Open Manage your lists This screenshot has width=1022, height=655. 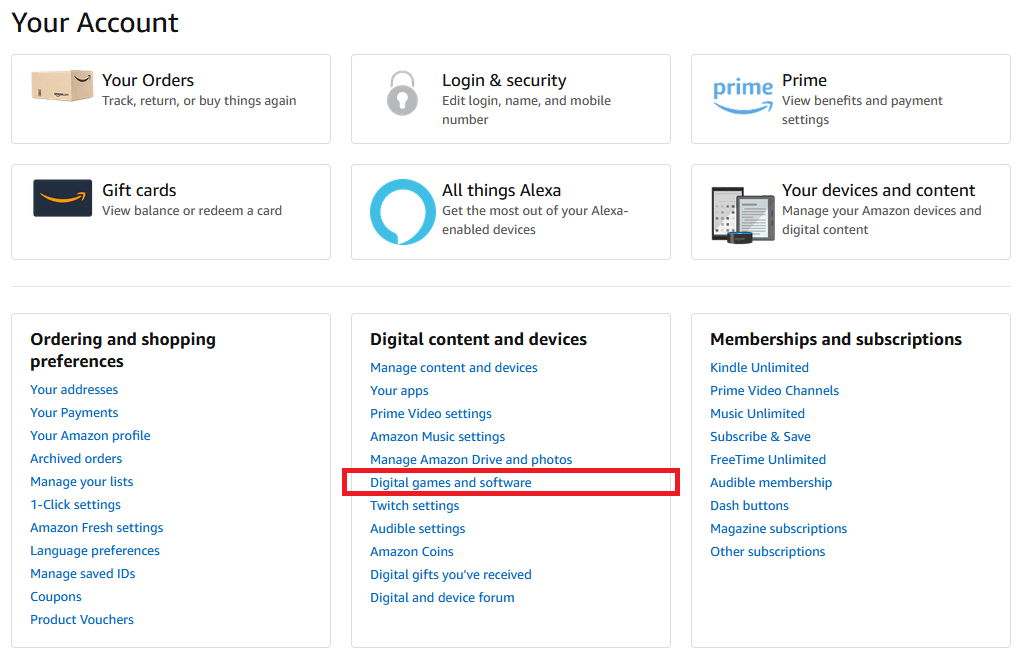[81, 482]
